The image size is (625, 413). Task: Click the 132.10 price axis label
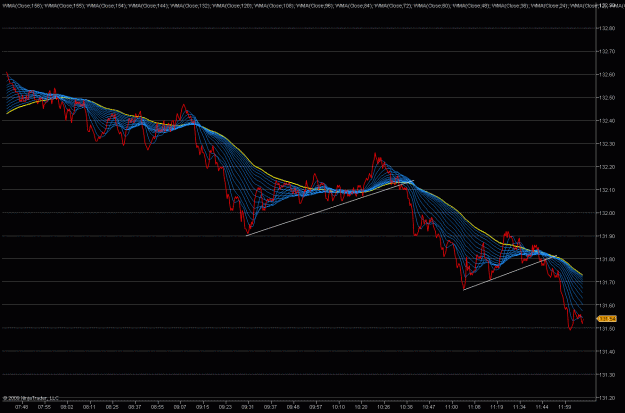tap(607, 190)
